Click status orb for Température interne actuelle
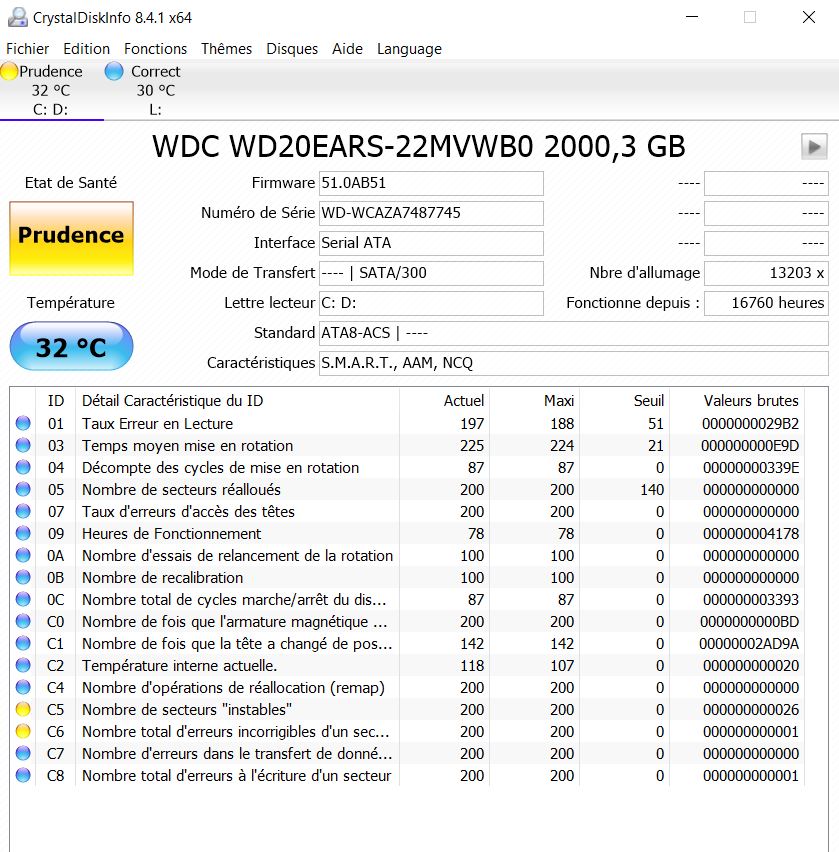Viewport: 839px width, 852px height. 23,666
